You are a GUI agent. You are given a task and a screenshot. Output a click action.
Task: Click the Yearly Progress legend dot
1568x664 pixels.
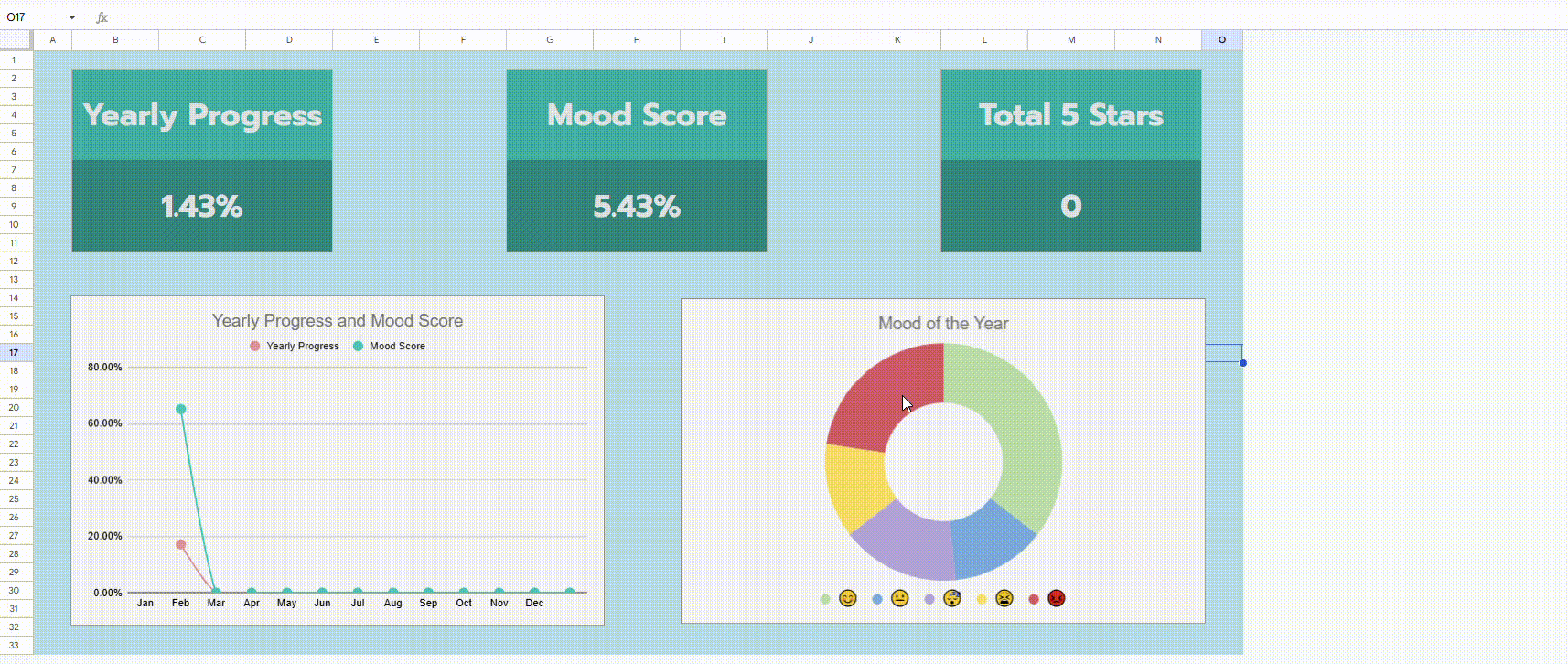pos(255,347)
